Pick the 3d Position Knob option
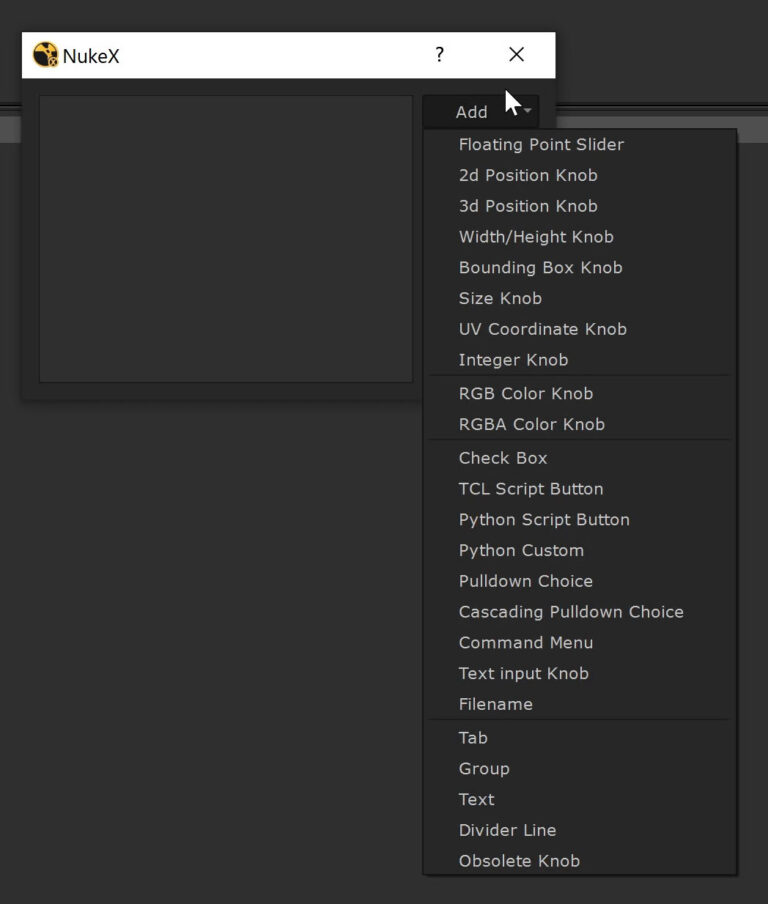 click(x=528, y=206)
